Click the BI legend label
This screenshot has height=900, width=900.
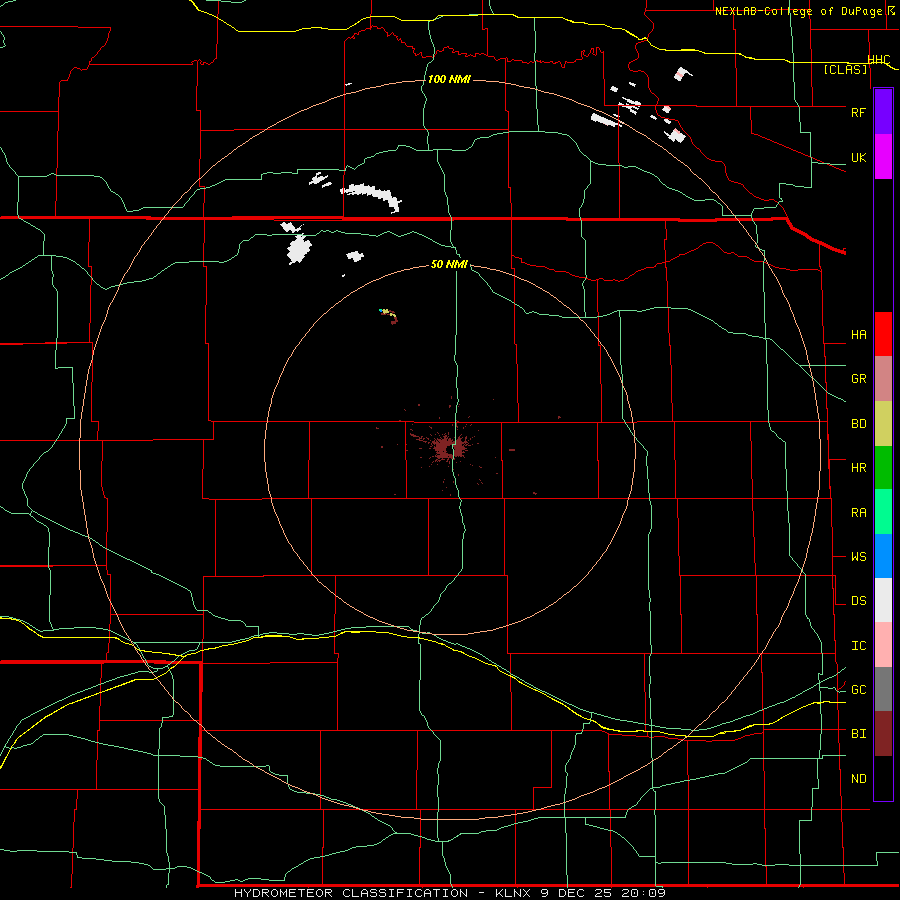(x=858, y=734)
